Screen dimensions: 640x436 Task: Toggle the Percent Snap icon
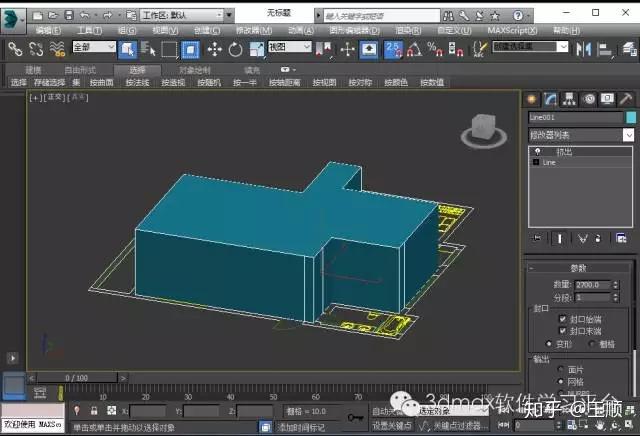point(435,49)
